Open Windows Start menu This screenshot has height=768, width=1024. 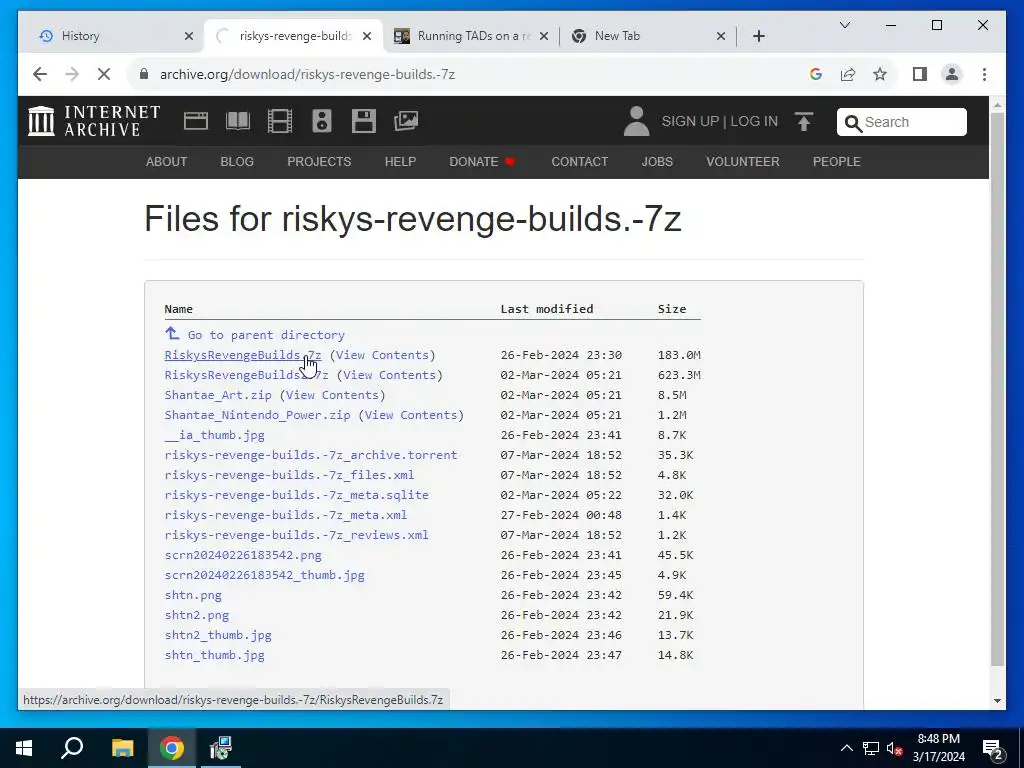point(24,748)
